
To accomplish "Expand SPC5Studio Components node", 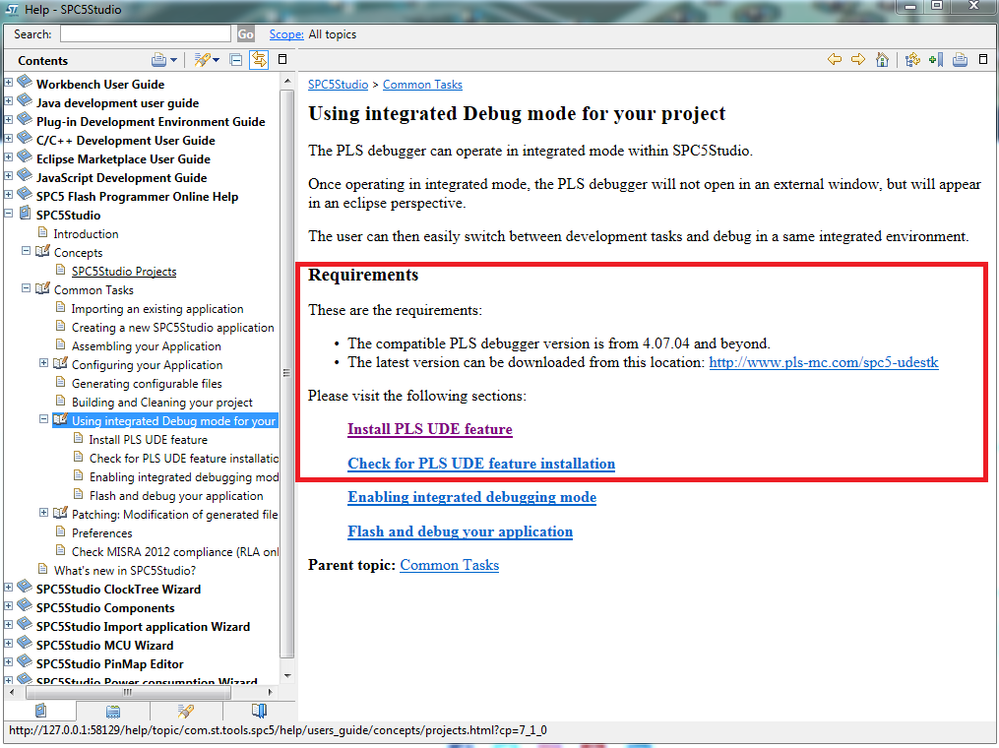I will click(8, 606).
